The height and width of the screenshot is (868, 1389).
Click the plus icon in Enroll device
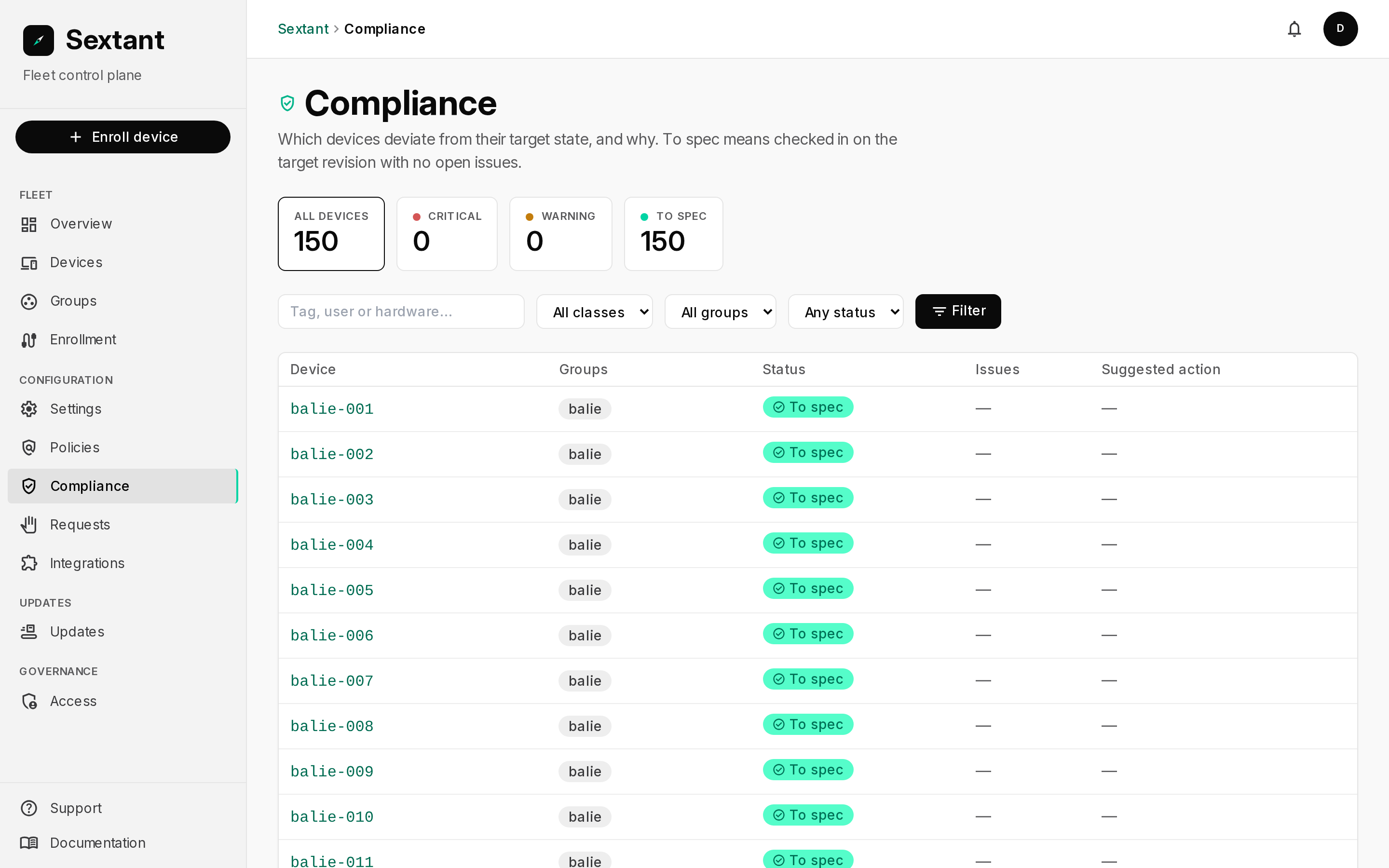click(75, 137)
